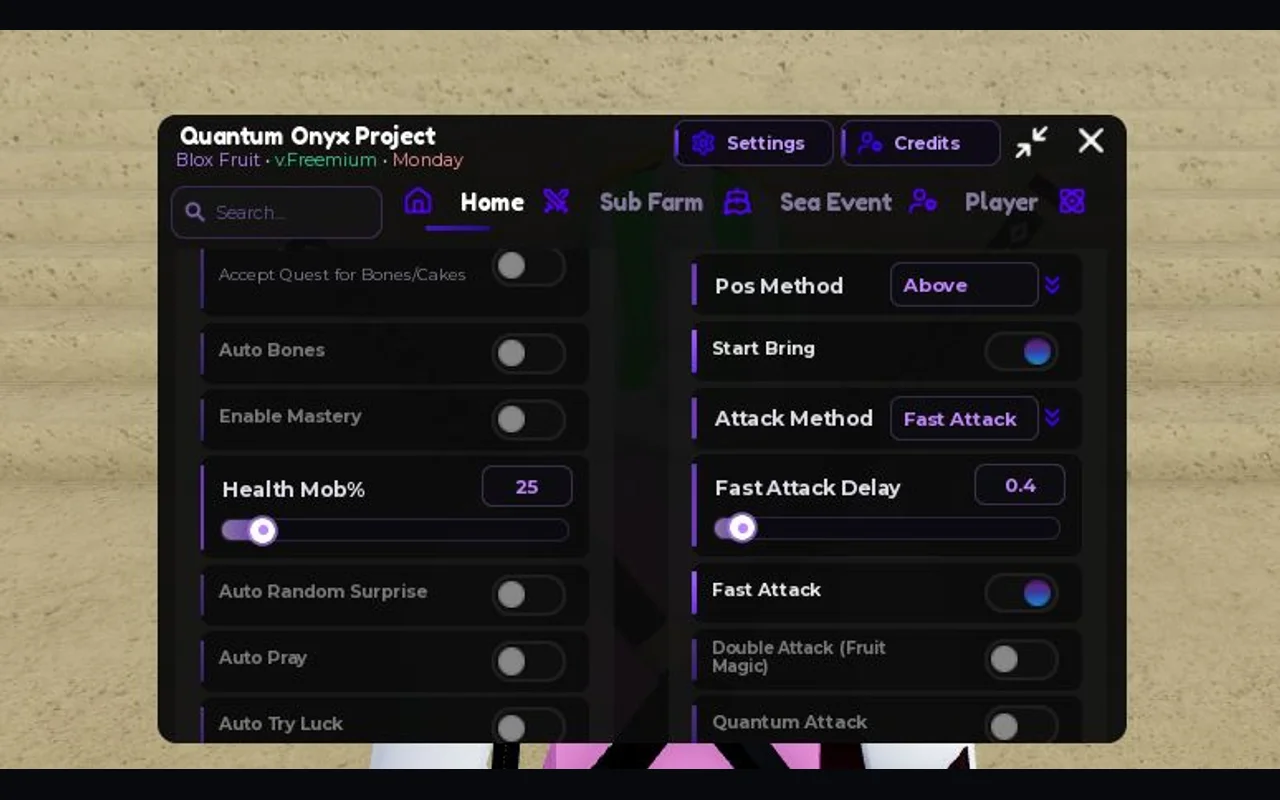Open the Settings panel
Screen dimensions: 1280x800
click(x=754, y=143)
